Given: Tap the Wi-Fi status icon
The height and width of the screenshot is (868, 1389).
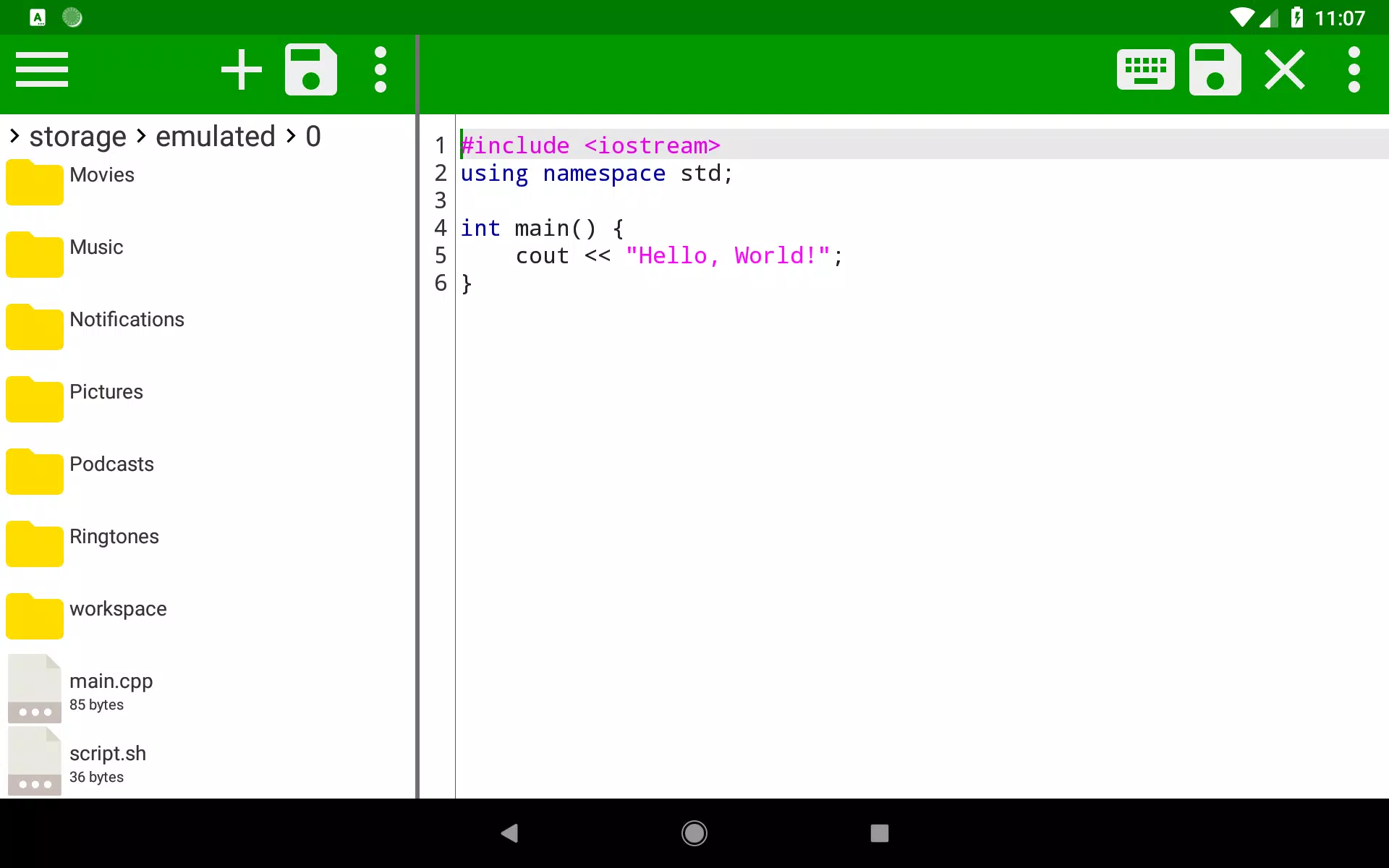Looking at the screenshot, I should pos(1242,17).
